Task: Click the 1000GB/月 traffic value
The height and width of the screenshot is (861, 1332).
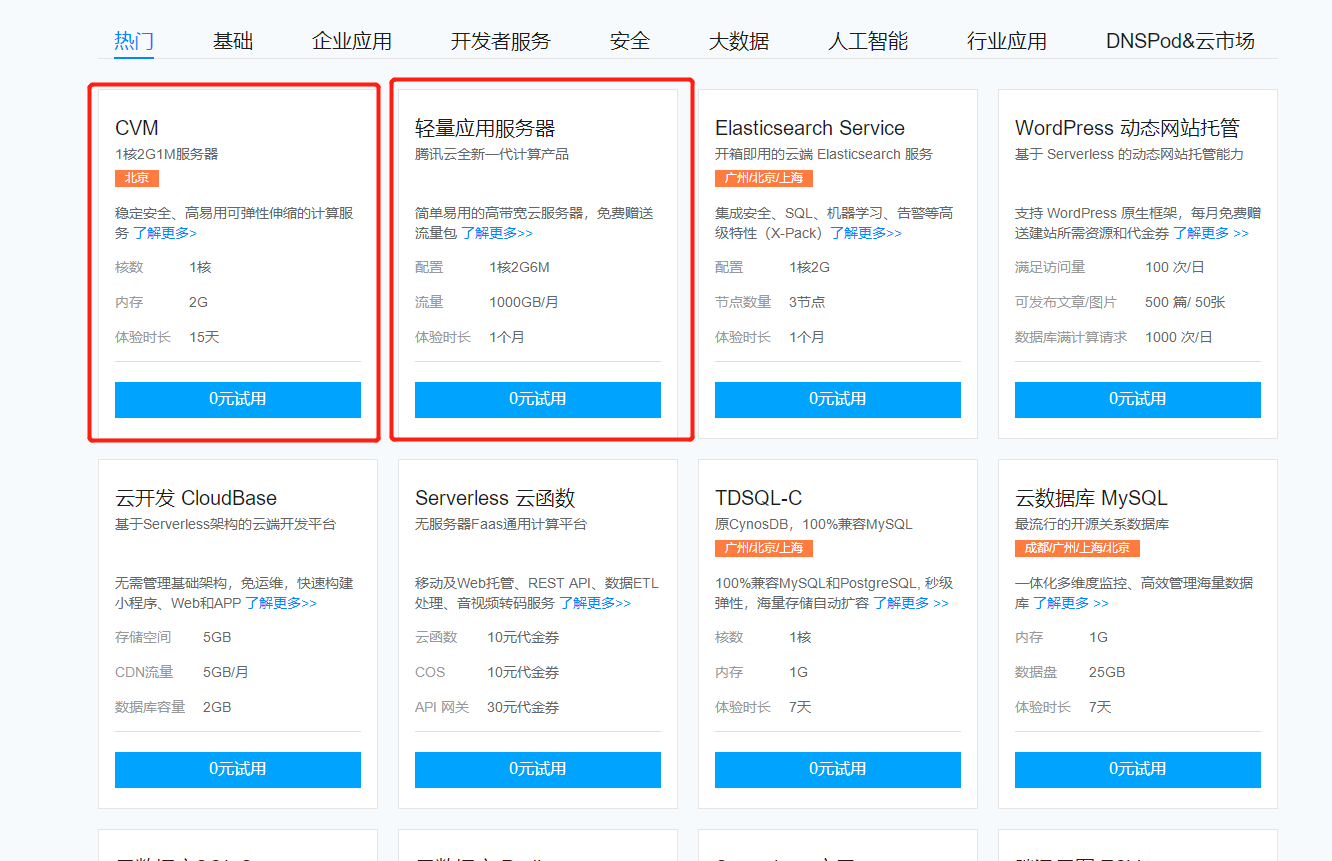Action: 524,302
